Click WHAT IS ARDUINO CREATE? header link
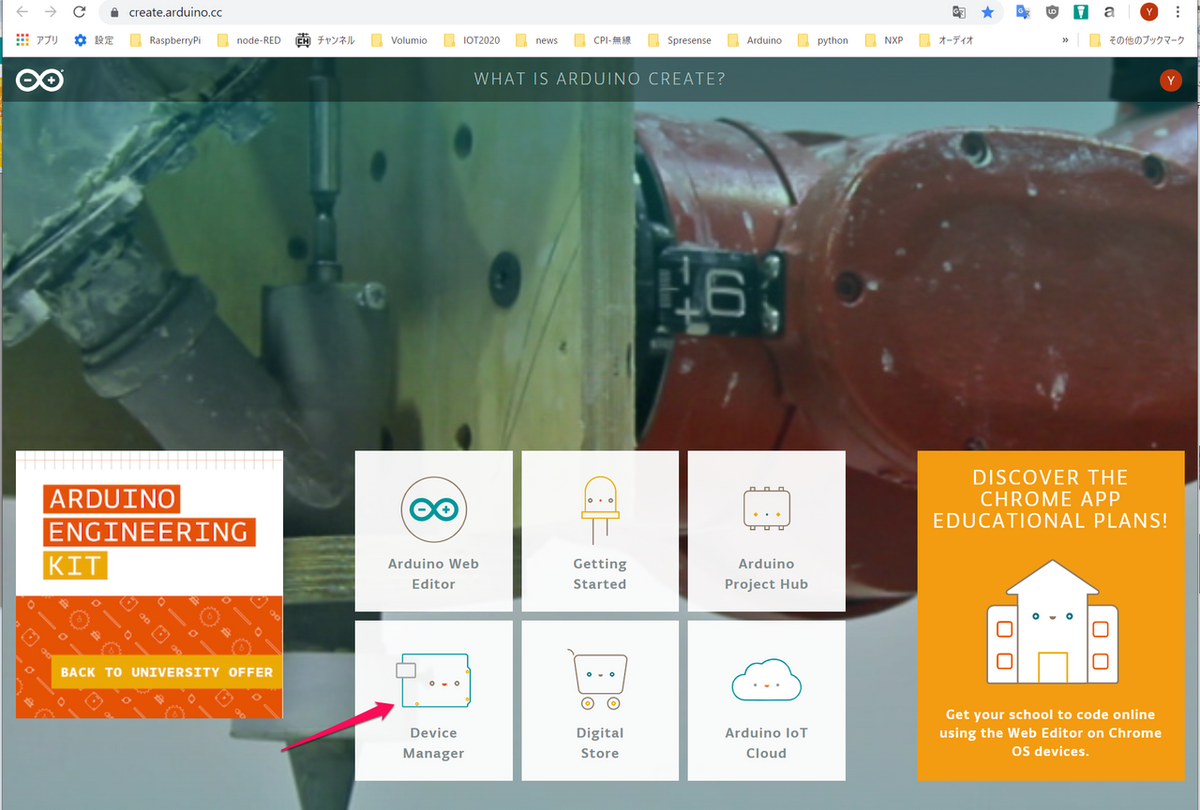The width and height of the screenshot is (1200, 810). [600, 79]
